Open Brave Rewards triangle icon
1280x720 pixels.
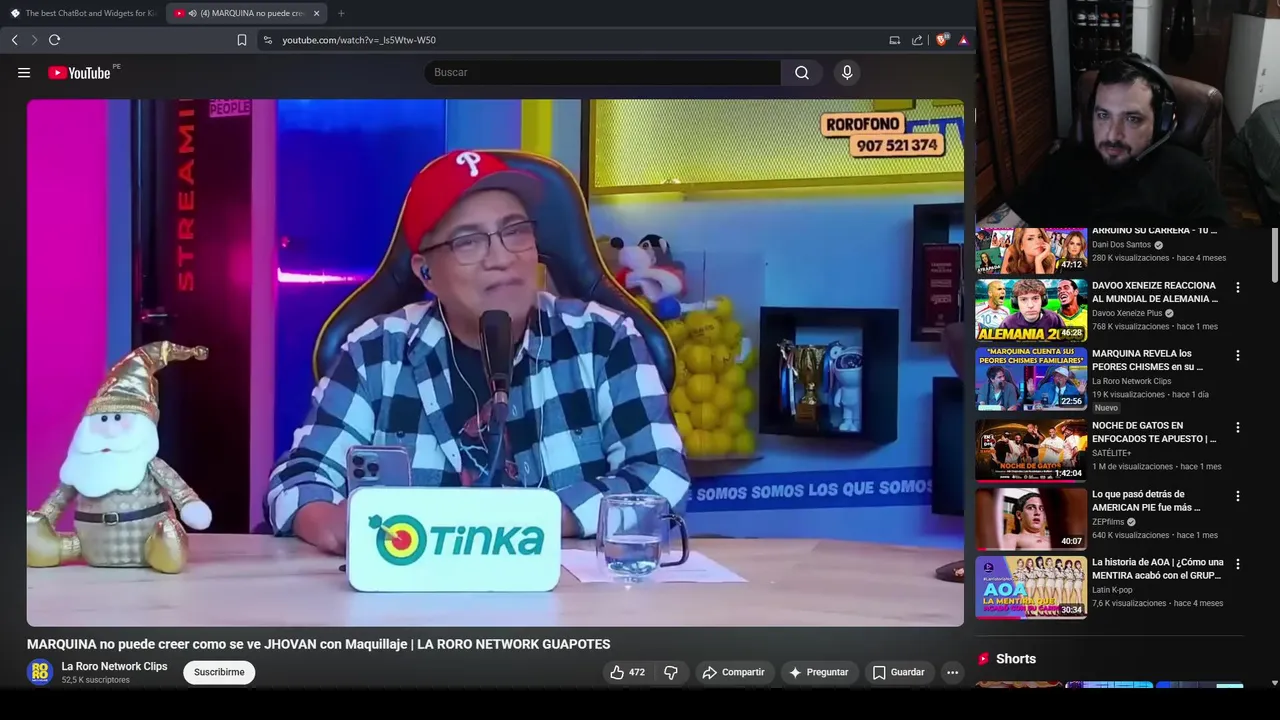tap(963, 40)
